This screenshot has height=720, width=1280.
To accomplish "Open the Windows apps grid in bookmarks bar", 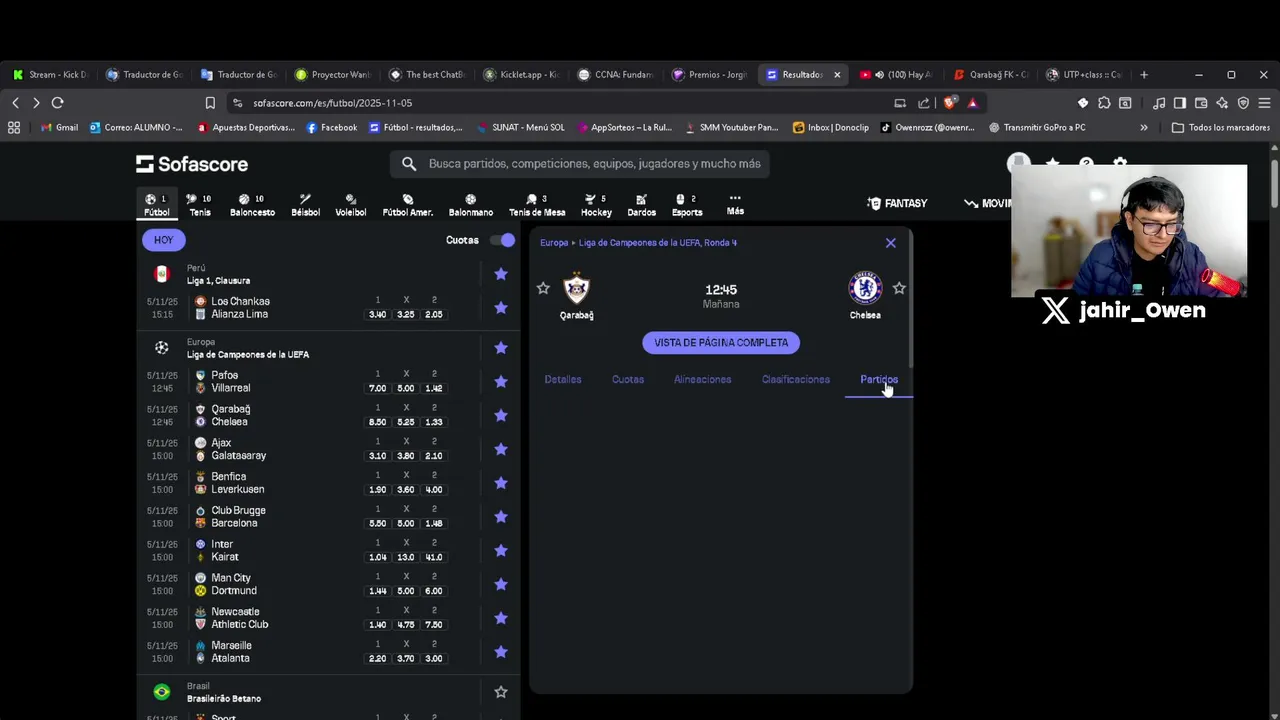I will click(14, 128).
